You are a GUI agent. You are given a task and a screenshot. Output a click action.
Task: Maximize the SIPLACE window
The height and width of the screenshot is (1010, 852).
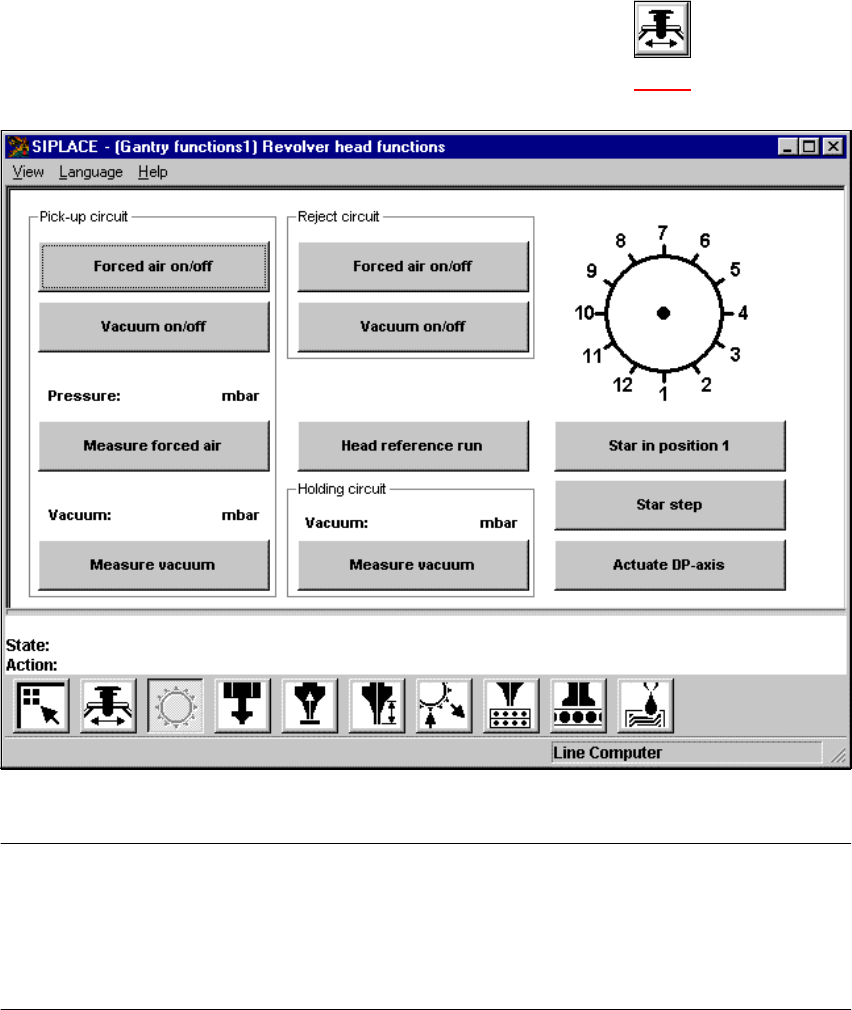(x=809, y=147)
